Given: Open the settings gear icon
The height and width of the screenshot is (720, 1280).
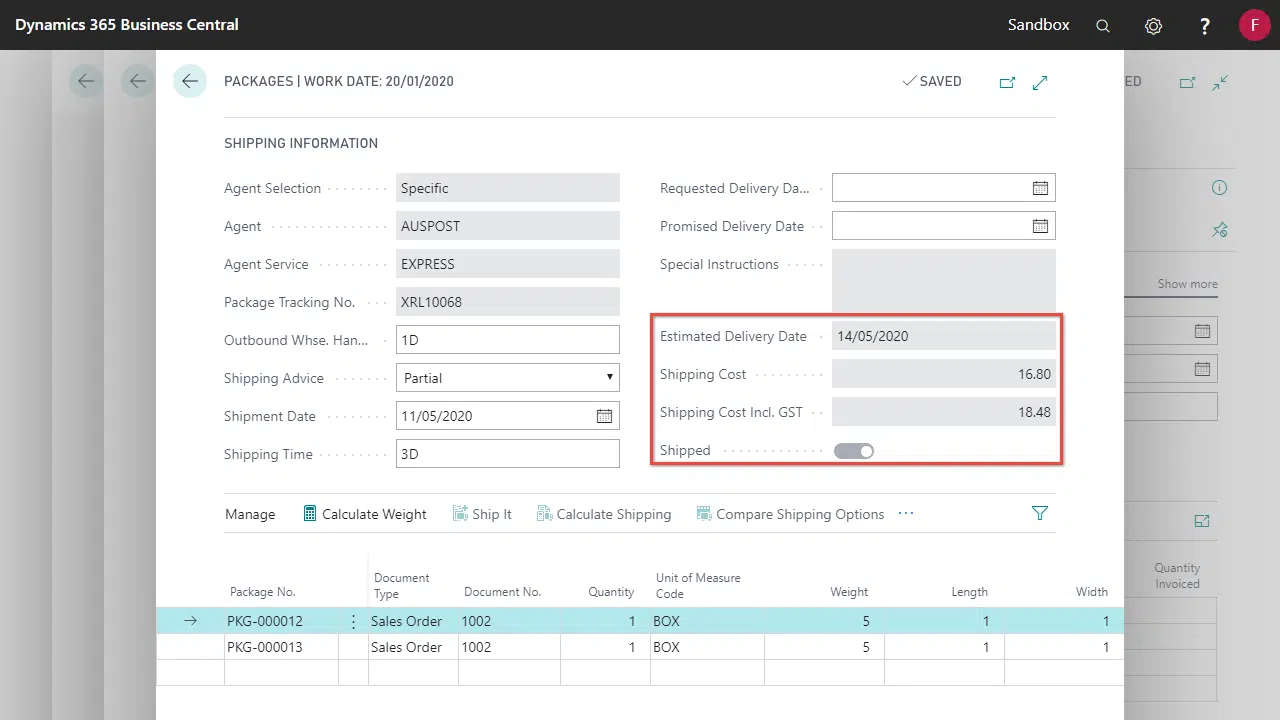Looking at the screenshot, I should pyautogui.click(x=1153, y=26).
